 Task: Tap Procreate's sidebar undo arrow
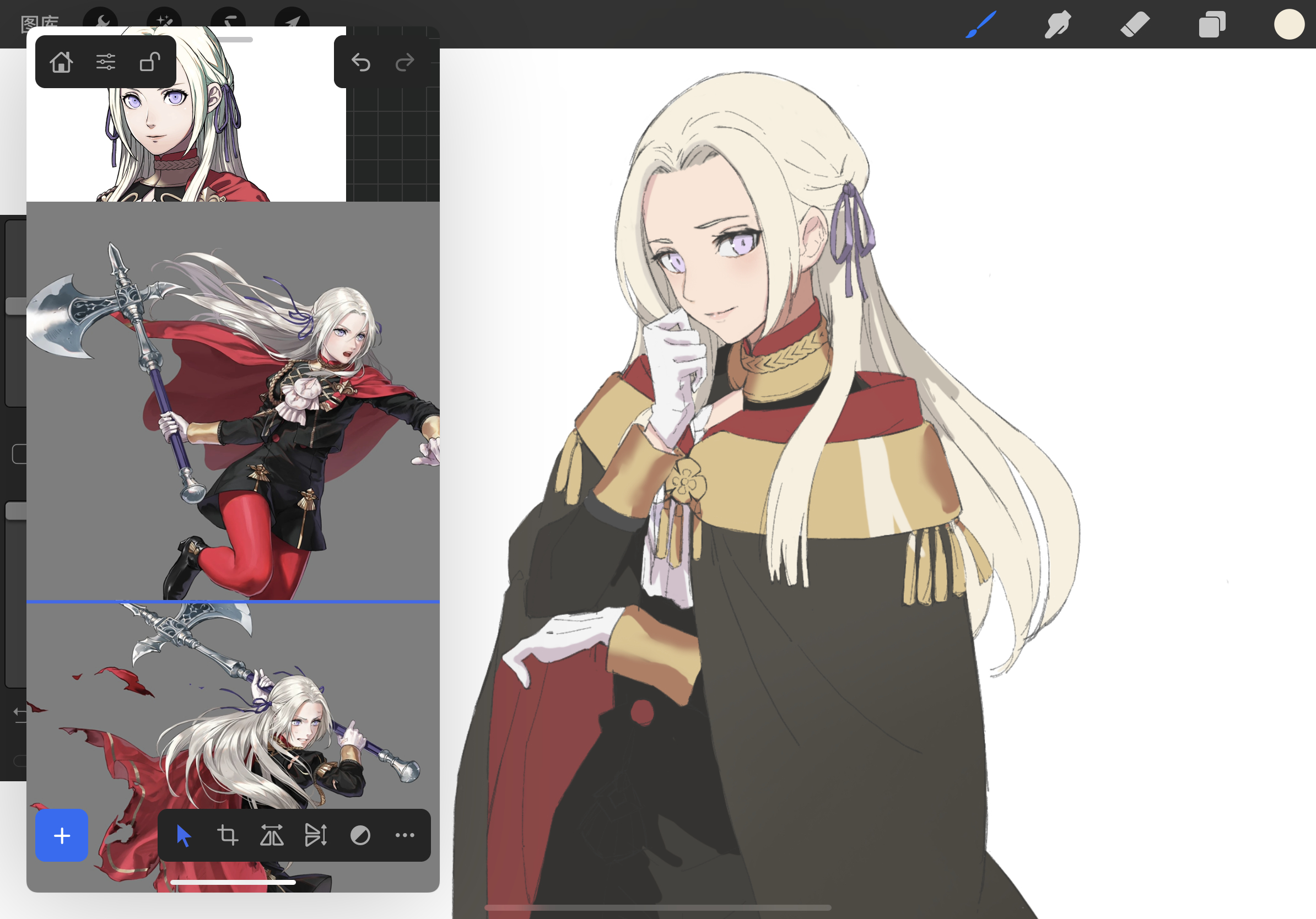[19, 713]
